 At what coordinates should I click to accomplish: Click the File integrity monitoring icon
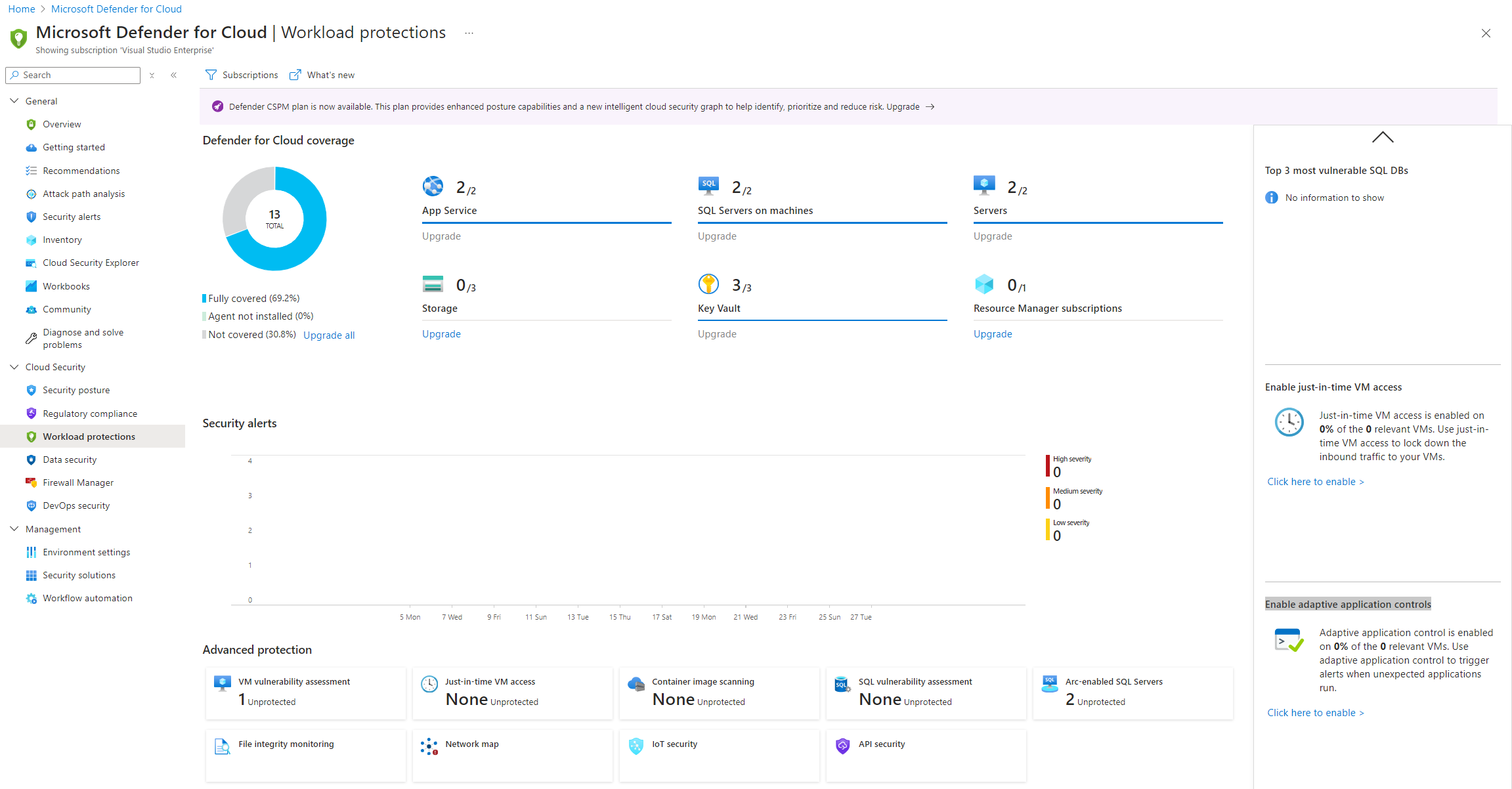223,746
